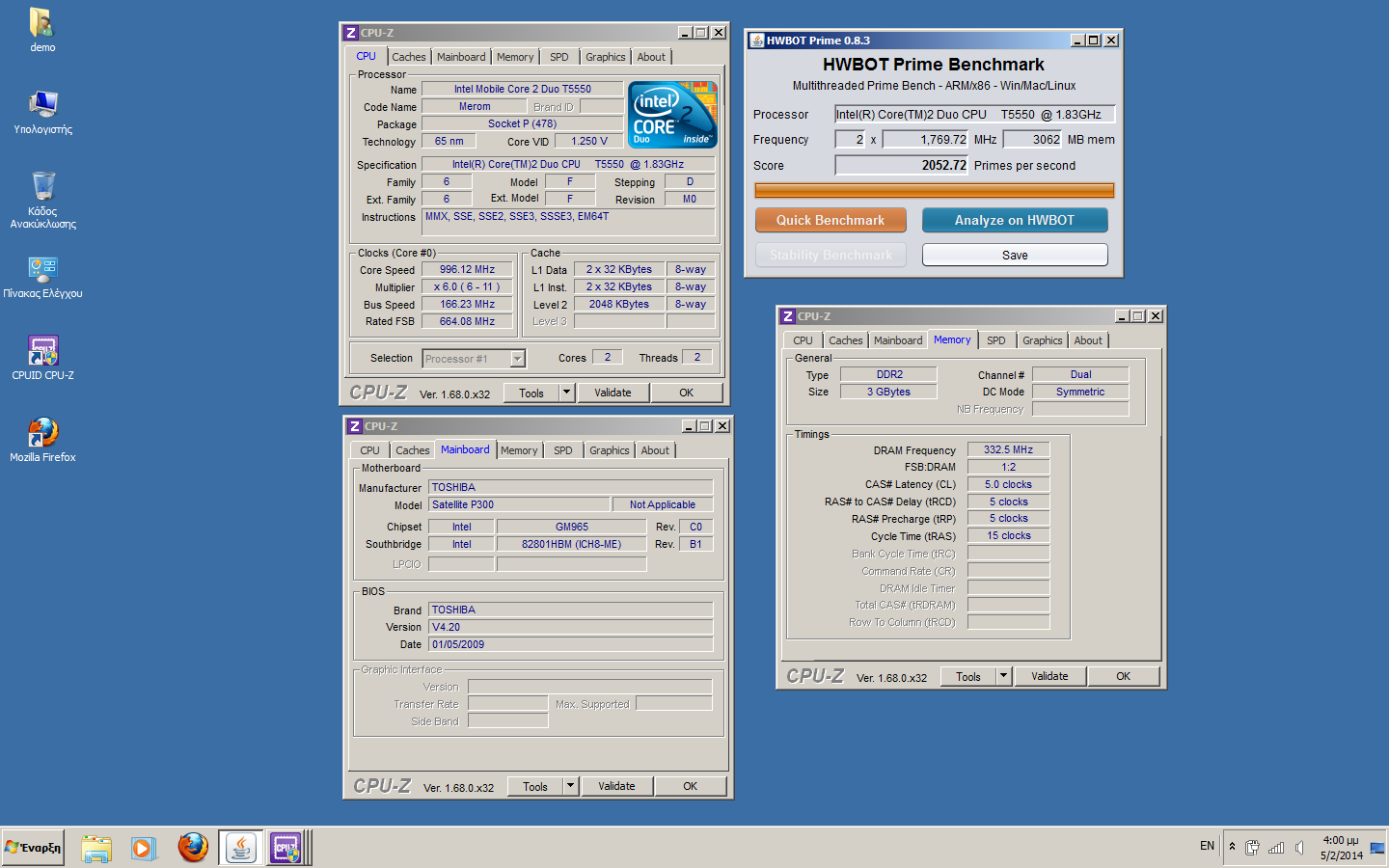The height and width of the screenshot is (868, 1389).
Task: Click the Save button in HWBOT Prime
Action: [1015, 255]
